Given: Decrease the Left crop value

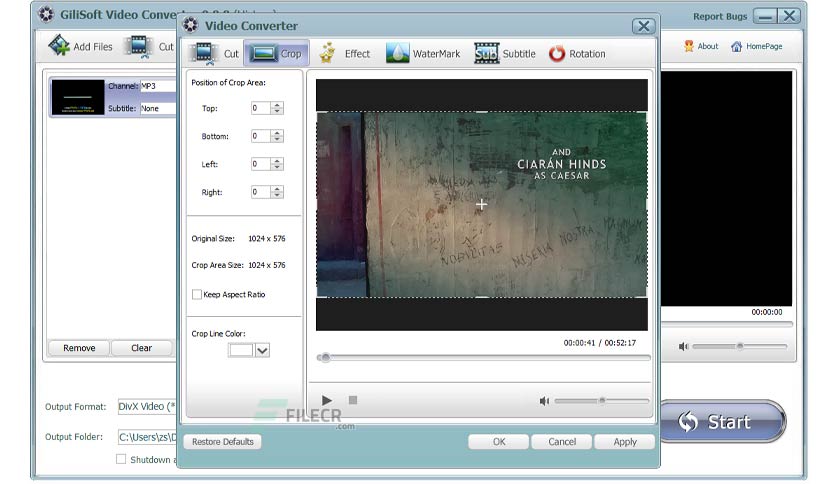Looking at the screenshot, I should point(277,167).
